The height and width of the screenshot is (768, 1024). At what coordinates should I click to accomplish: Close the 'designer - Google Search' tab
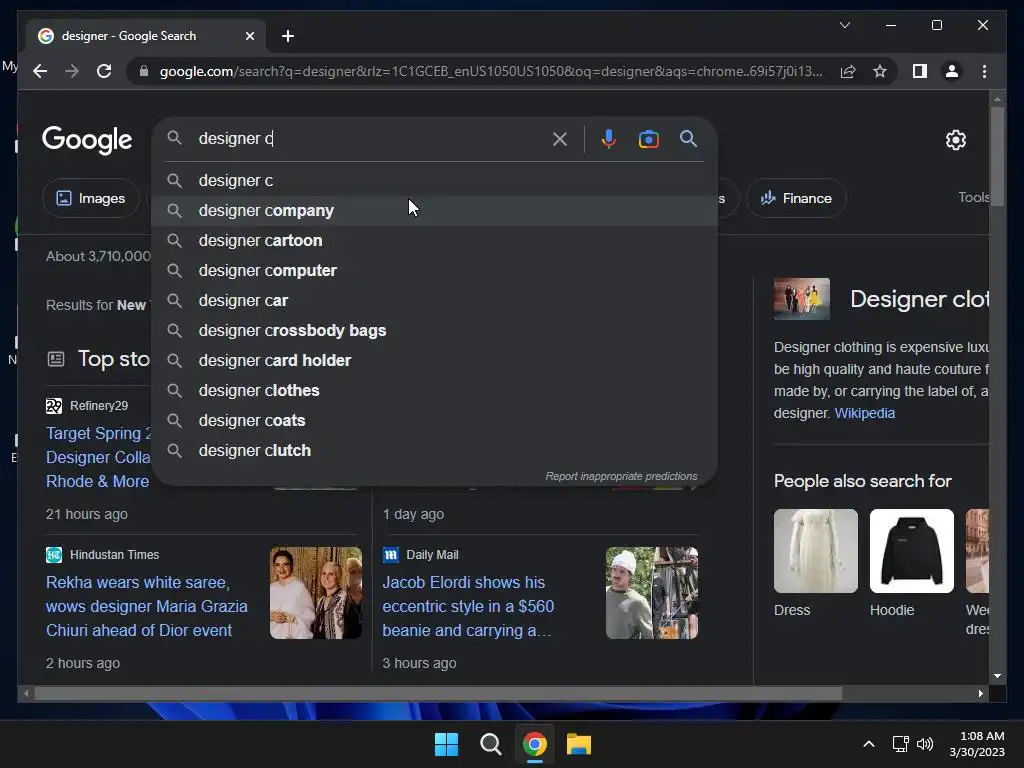coord(249,36)
